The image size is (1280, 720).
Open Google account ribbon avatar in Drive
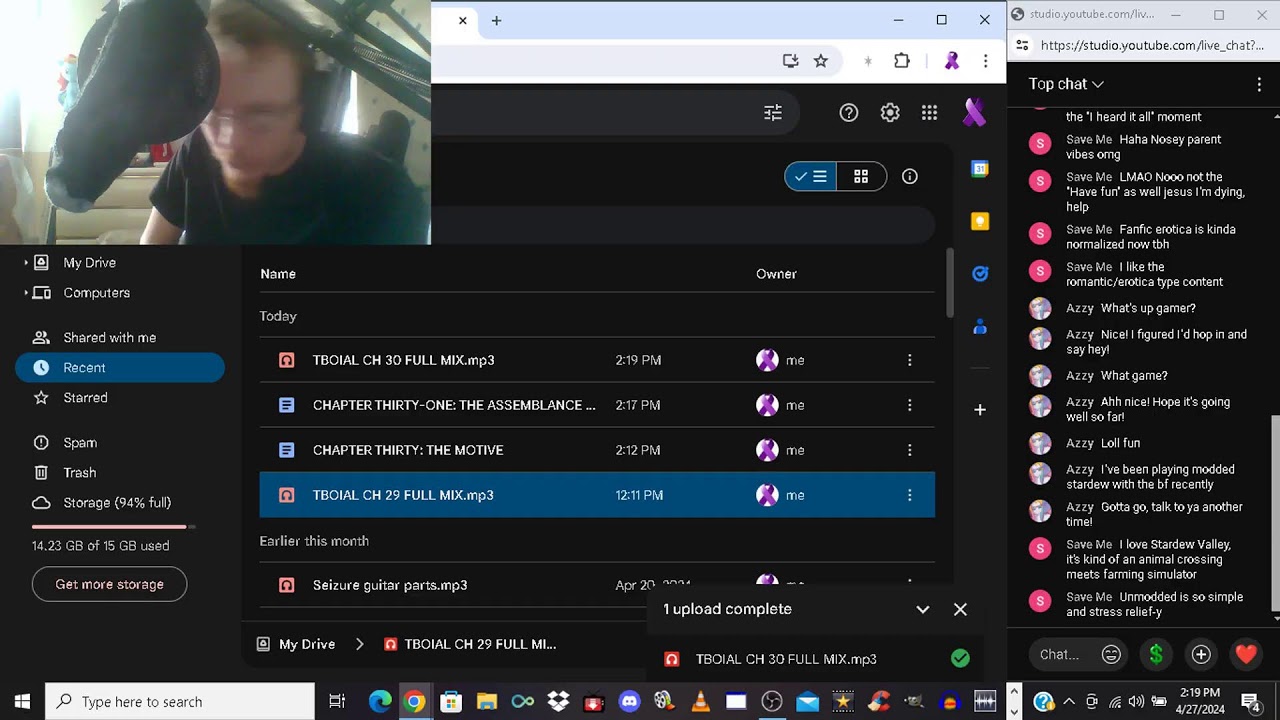point(974,113)
